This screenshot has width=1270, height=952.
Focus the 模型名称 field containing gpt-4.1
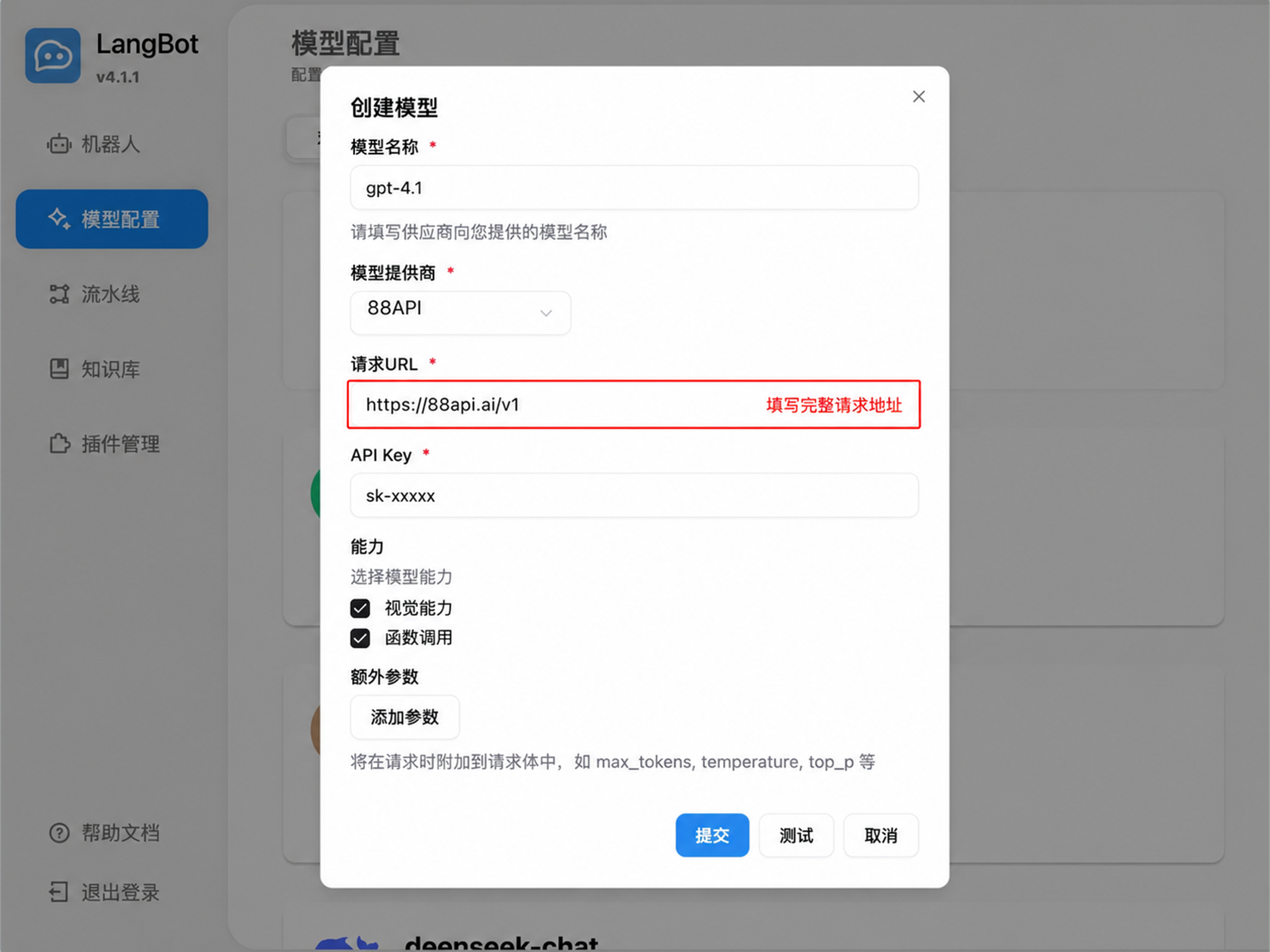(x=634, y=187)
